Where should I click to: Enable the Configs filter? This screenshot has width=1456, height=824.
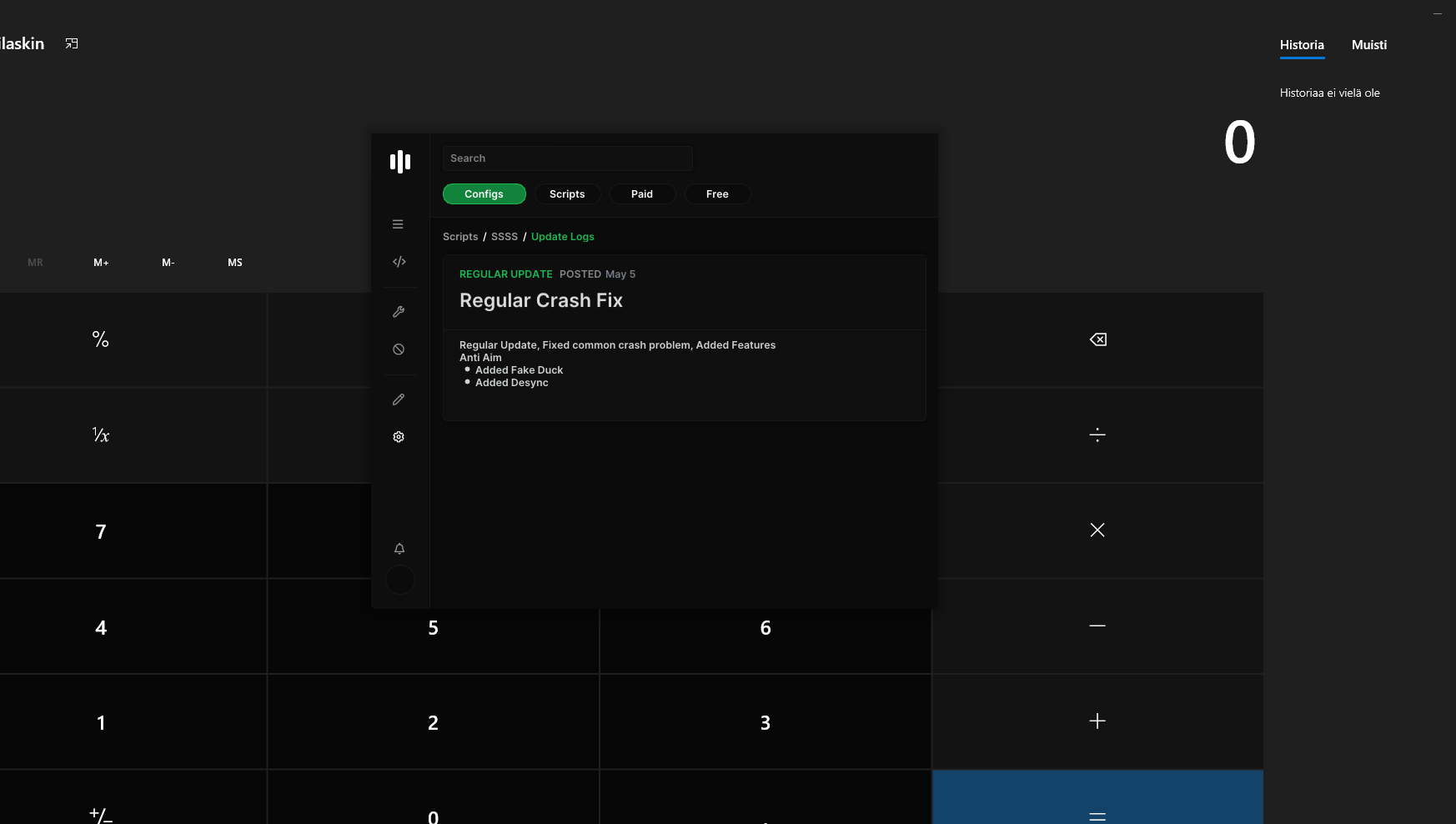click(484, 193)
